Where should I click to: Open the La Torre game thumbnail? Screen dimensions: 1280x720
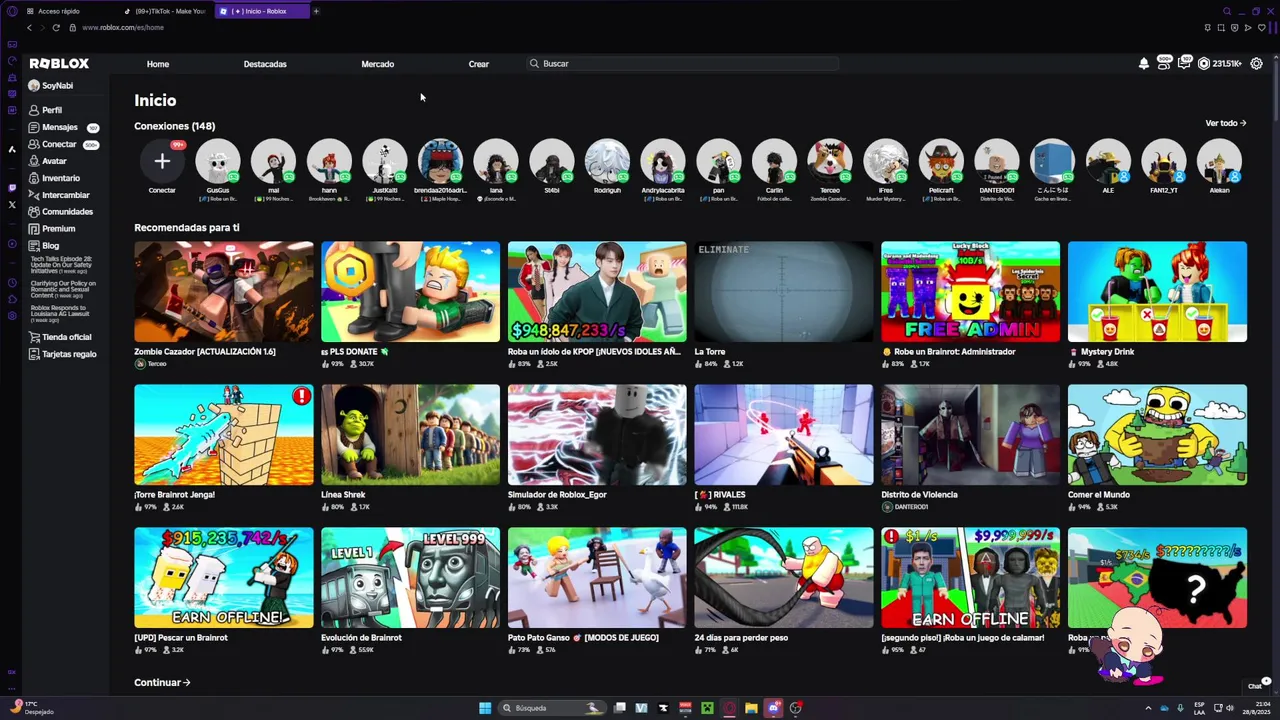pos(784,292)
